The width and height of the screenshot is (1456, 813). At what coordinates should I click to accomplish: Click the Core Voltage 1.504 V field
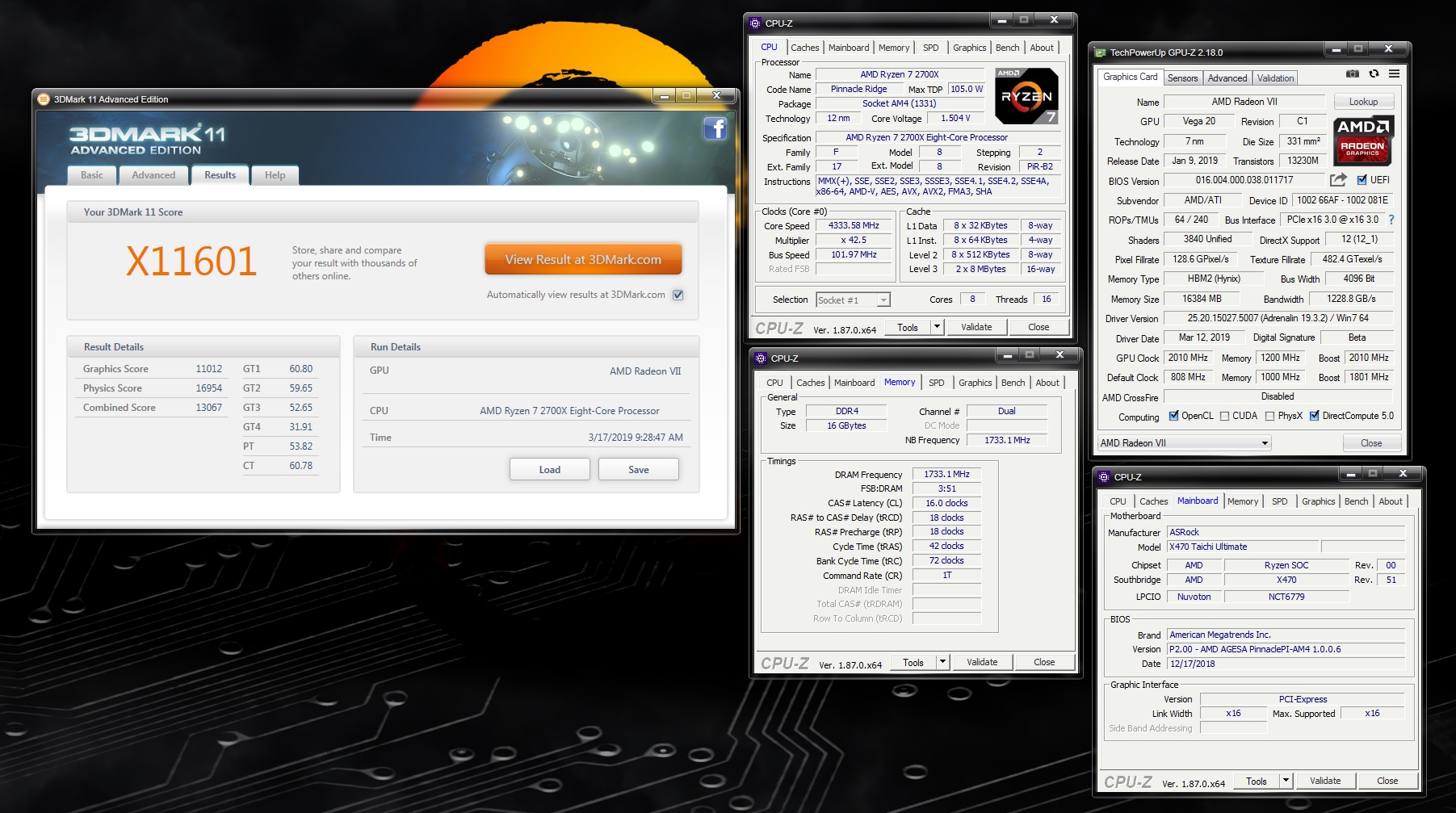click(955, 119)
